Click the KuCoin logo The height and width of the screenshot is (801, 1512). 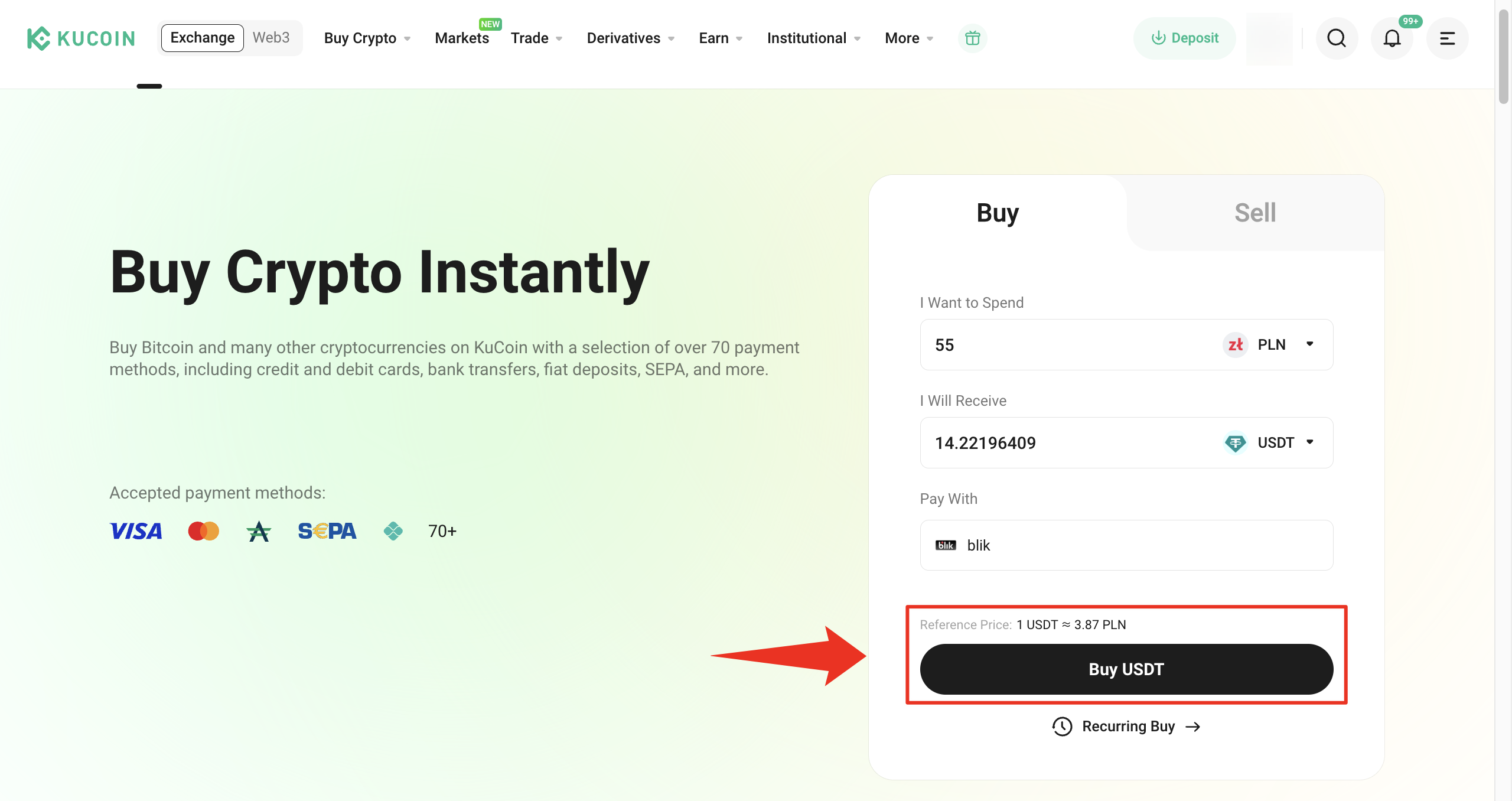click(81, 38)
